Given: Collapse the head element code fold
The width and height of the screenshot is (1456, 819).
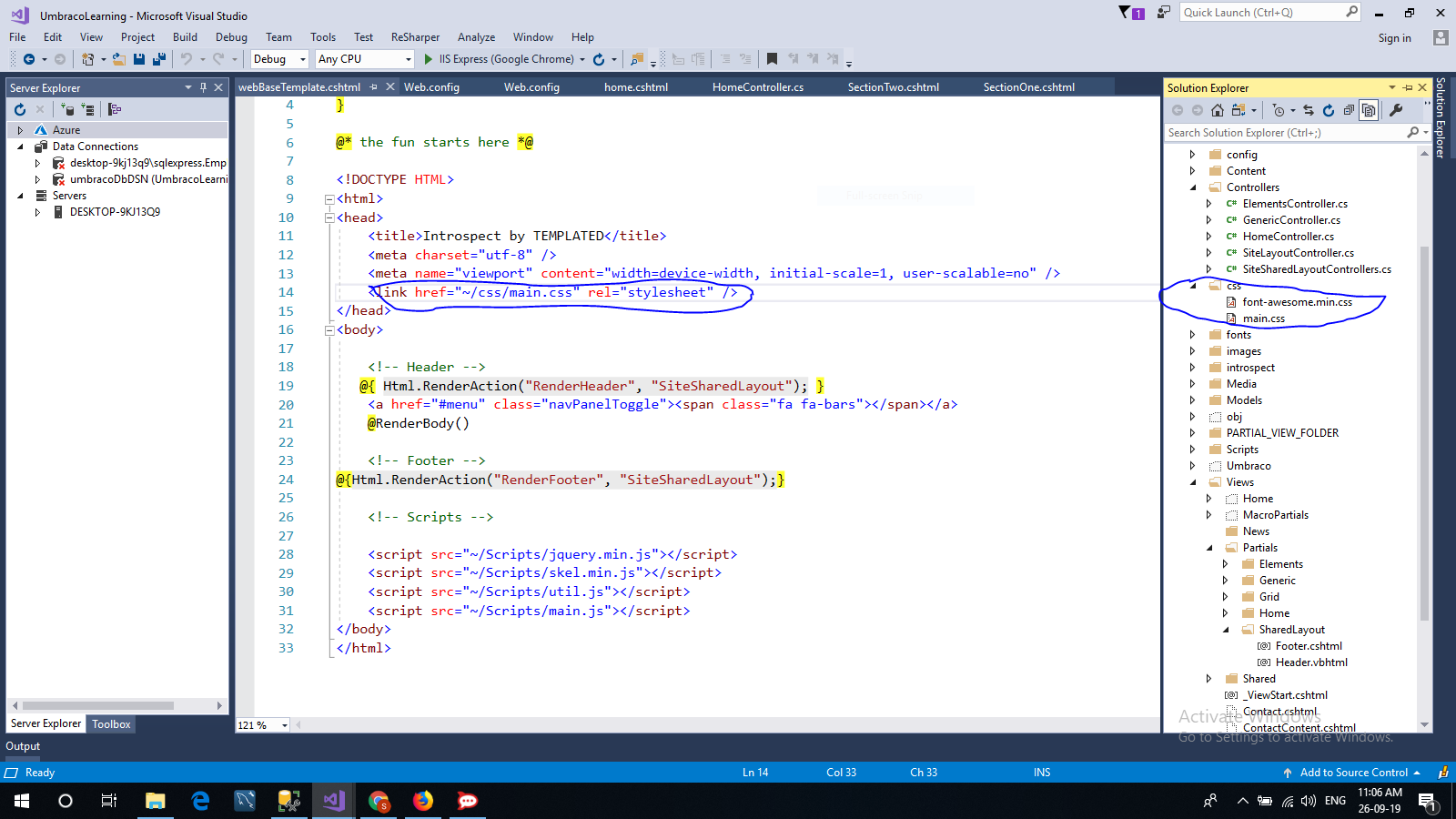Looking at the screenshot, I should tap(329, 217).
